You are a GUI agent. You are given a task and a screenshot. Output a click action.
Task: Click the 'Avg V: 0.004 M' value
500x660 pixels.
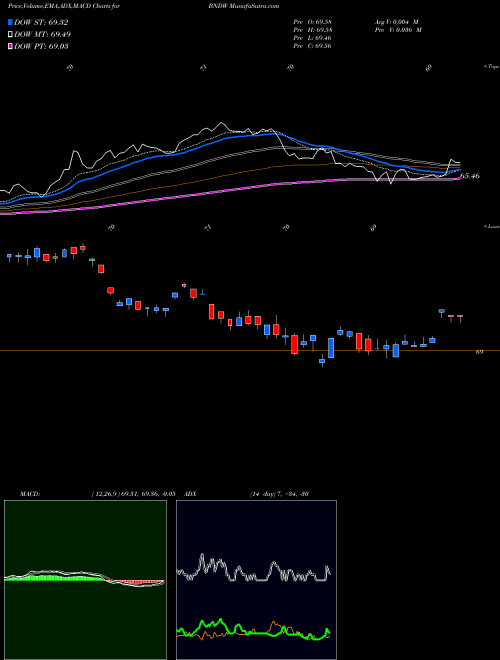click(397, 22)
